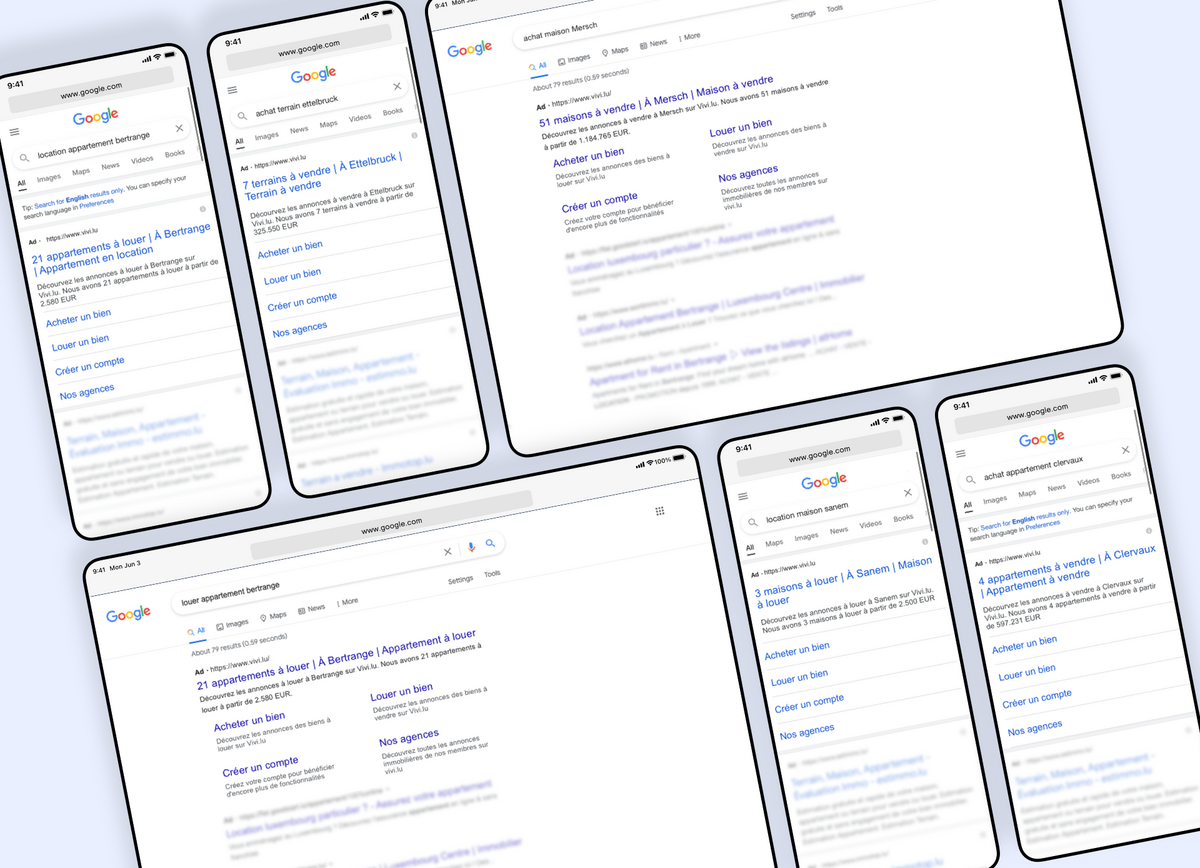Click Google logo on 'location maison sanem' phone
The image size is (1200, 868).
click(x=824, y=481)
